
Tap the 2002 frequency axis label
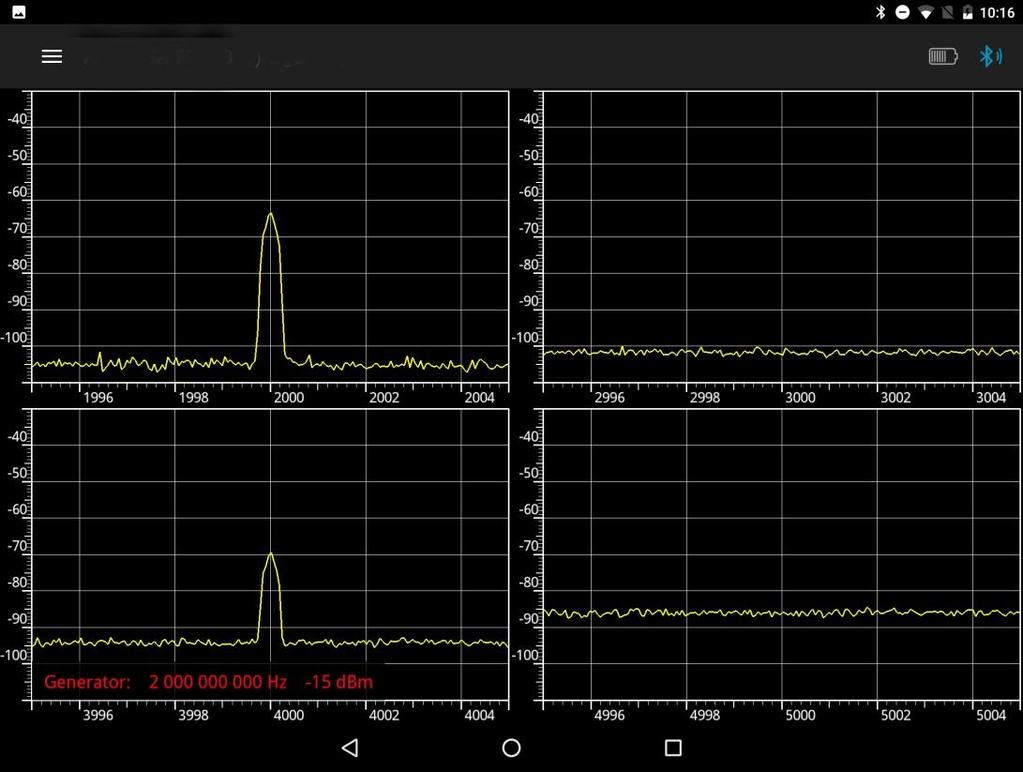coord(384,397)
